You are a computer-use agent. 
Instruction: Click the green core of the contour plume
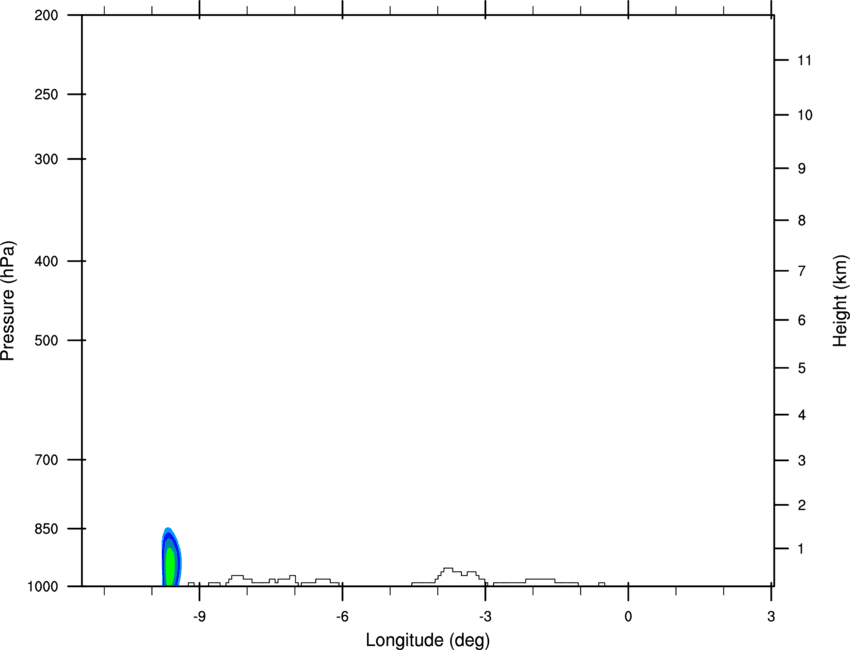tap(170, 568)
